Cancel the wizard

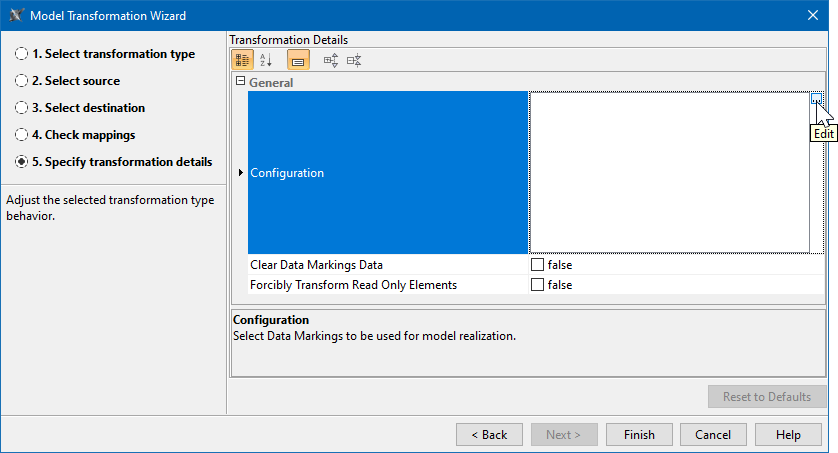(x=713, y=435)
